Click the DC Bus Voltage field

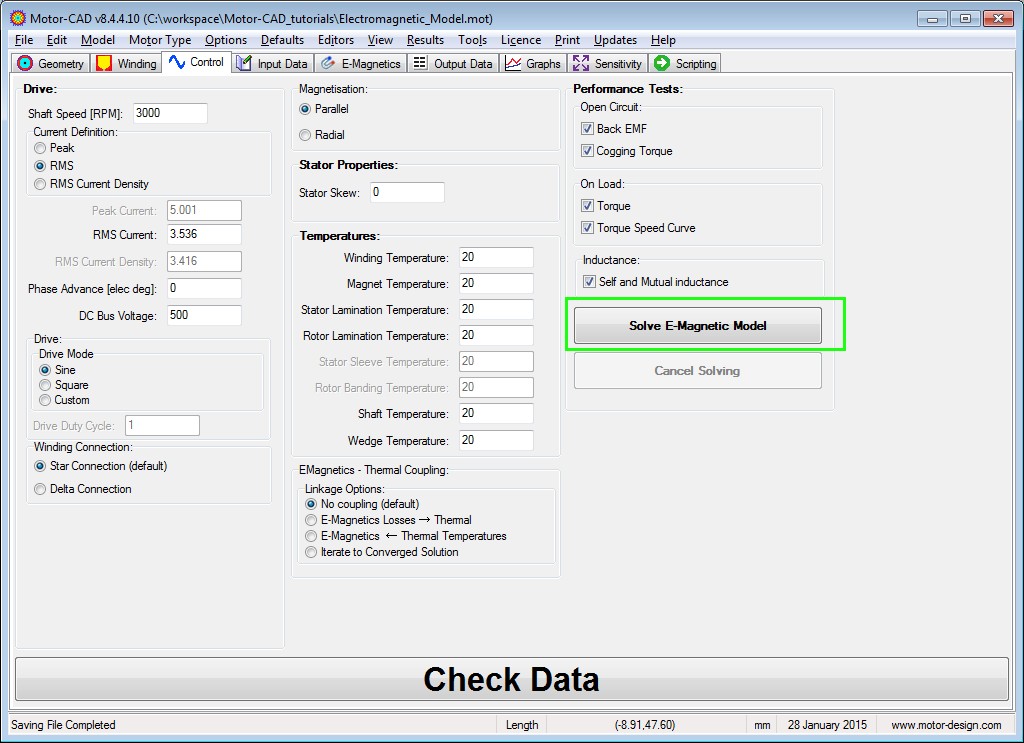pyautogui.click(x=204, y=315)
